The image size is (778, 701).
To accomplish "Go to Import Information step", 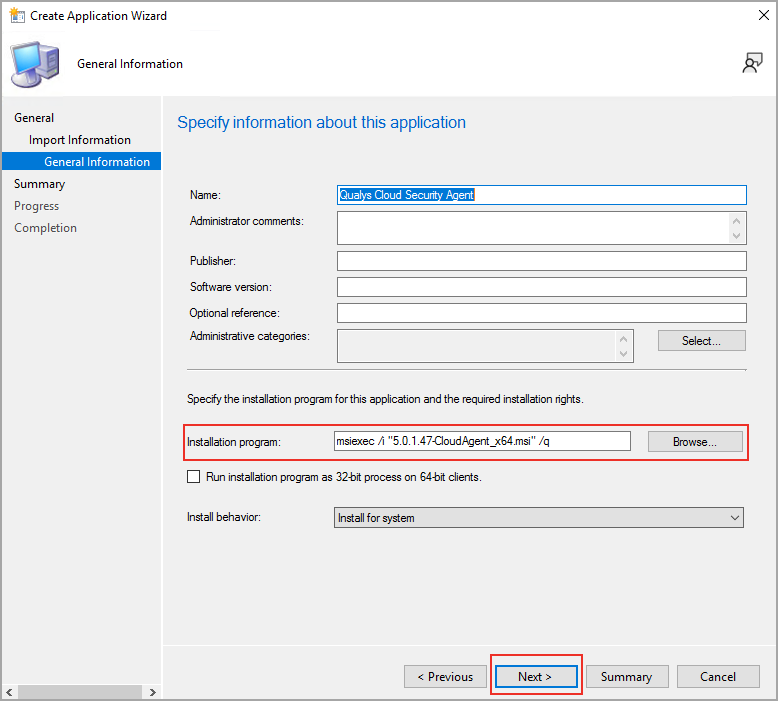I will (x=79, y=140).
